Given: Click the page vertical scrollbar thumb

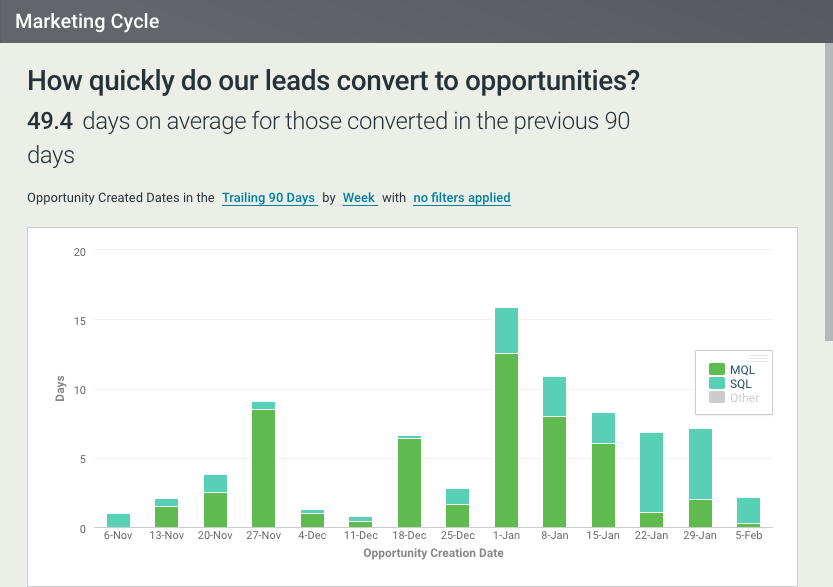Looking at the screenshot, I should point(828,170).
